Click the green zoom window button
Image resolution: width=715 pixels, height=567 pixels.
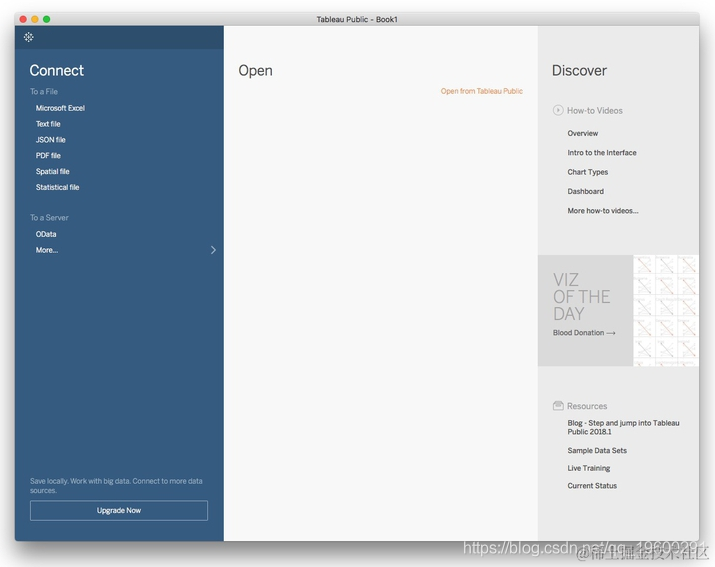point(47,19)
